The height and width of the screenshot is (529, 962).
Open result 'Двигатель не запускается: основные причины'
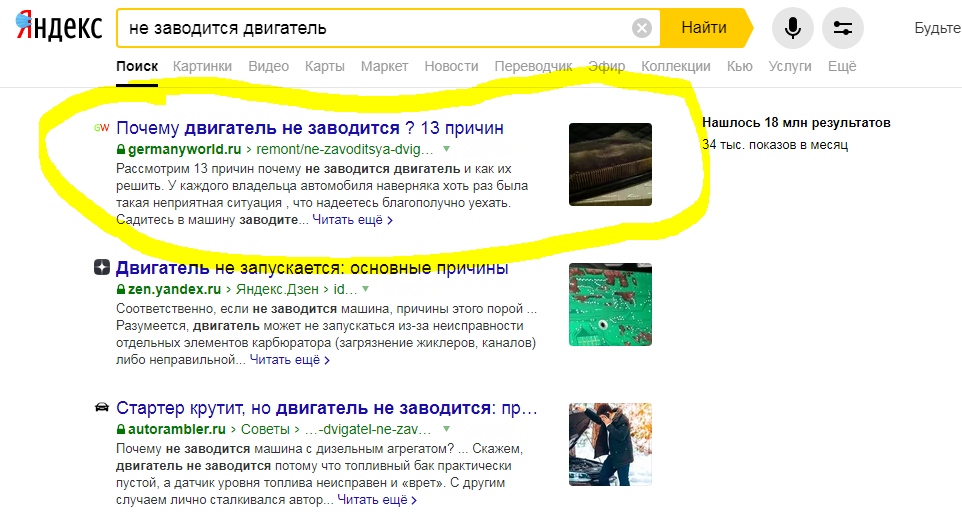(312, 268)
